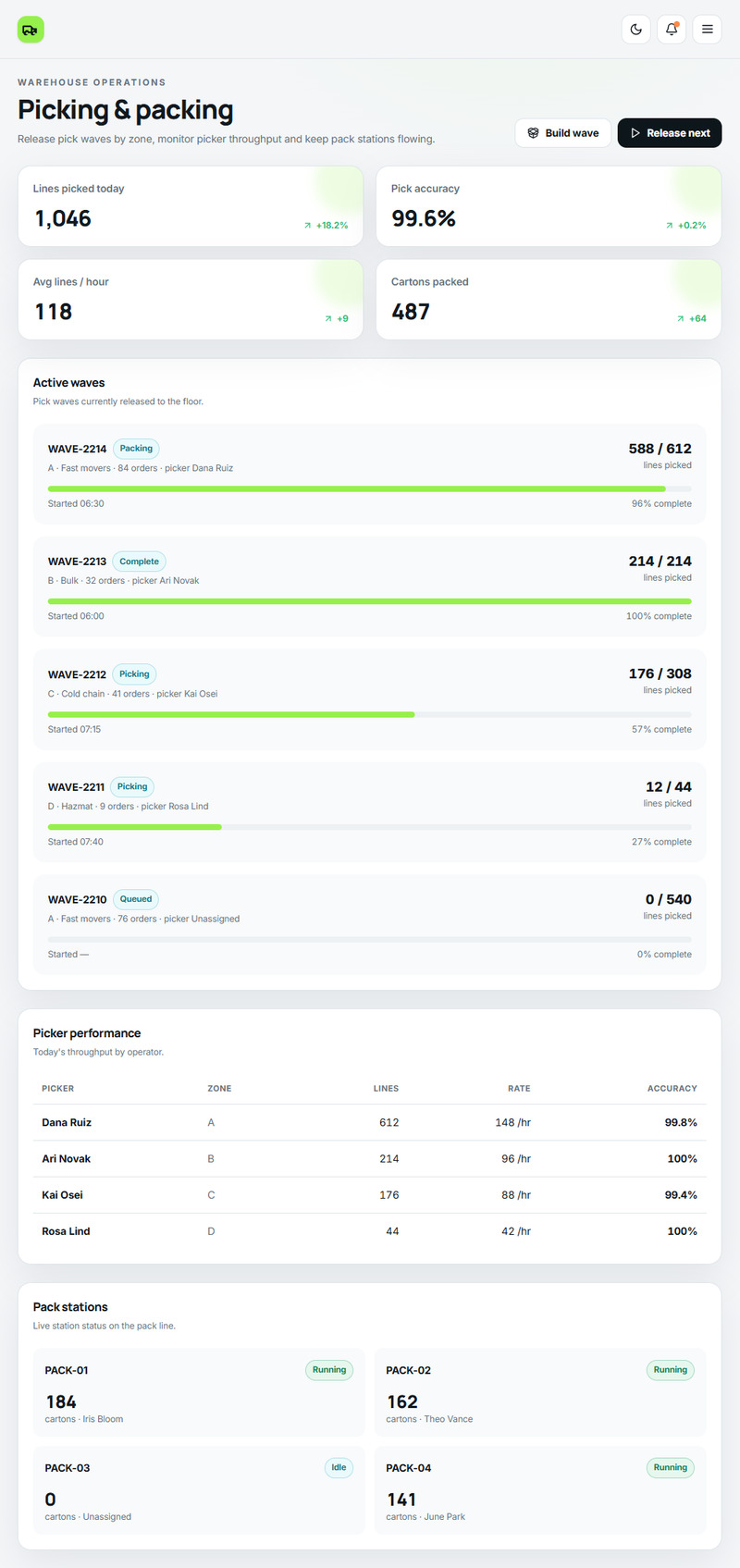
Task: Click the Pick accuracy trend arrow icon
Action: click(x=670, y=226)
